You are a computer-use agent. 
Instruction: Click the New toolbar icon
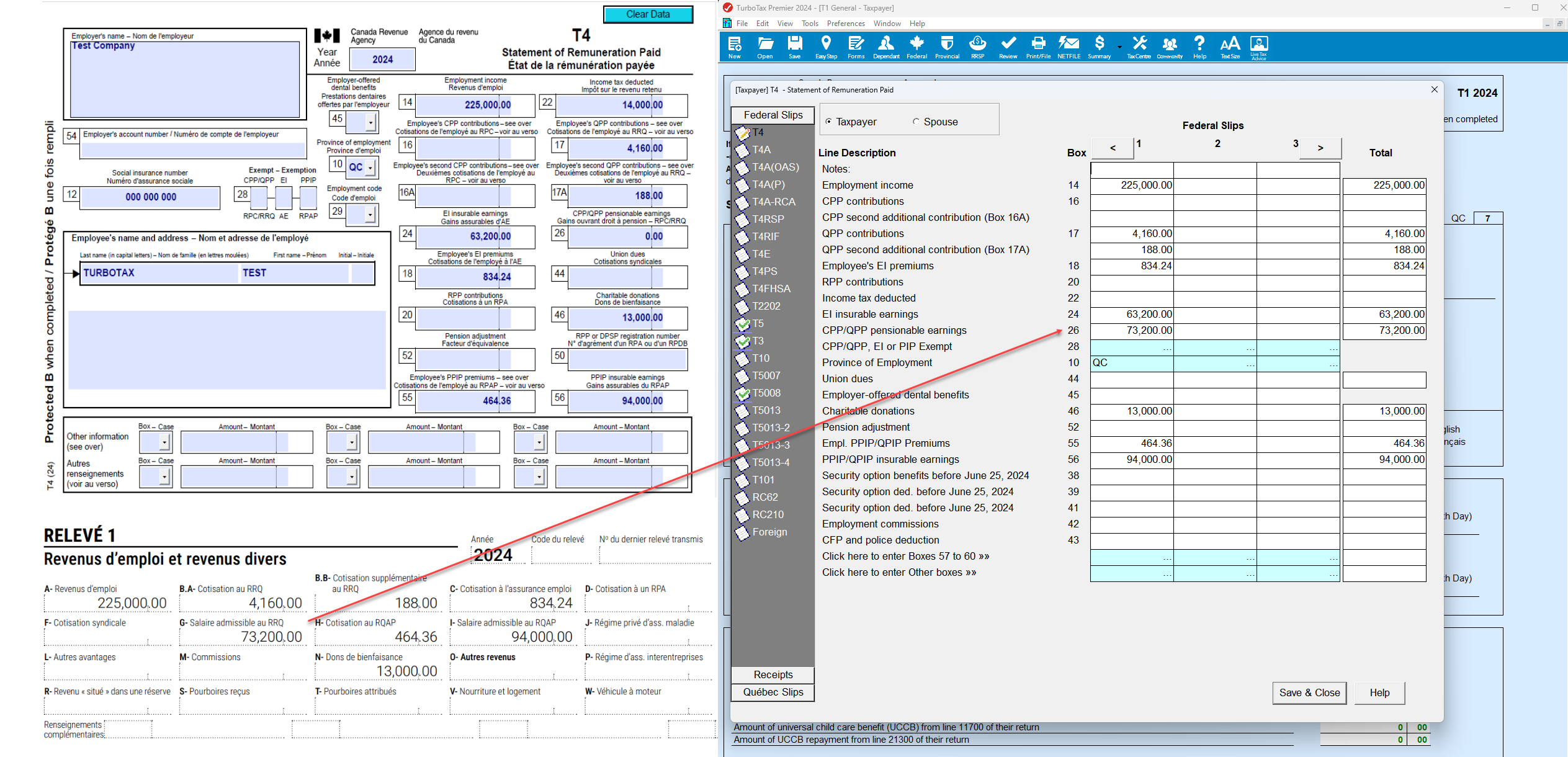click(x=735, y=47)
